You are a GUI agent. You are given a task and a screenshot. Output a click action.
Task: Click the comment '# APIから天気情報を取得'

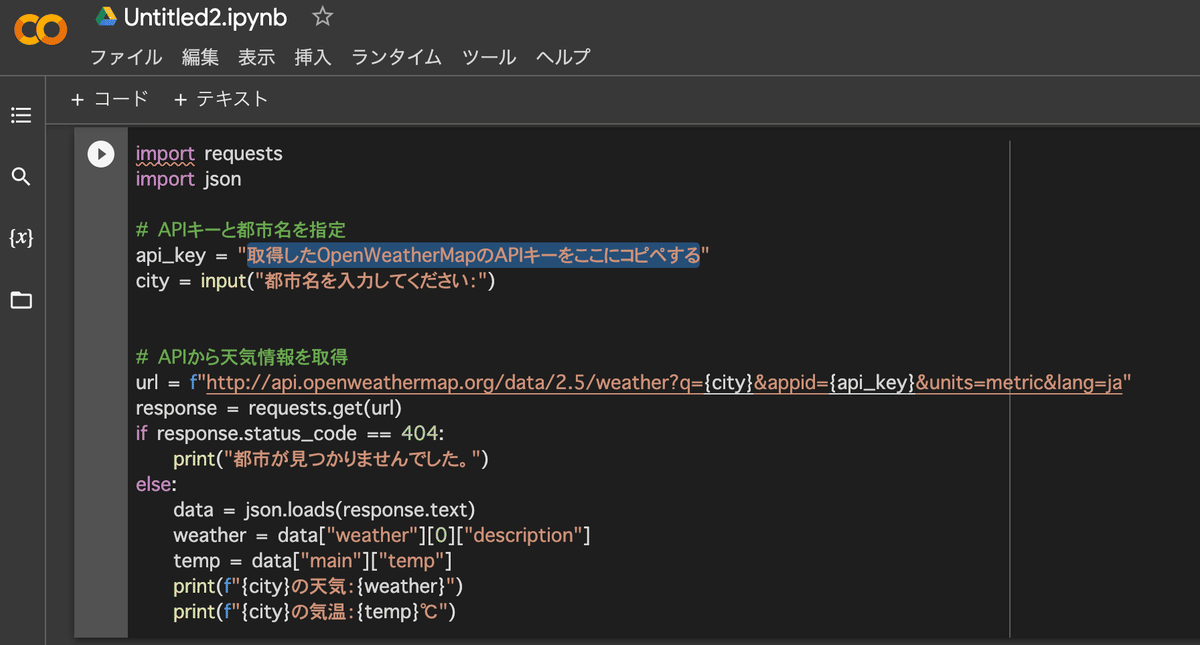pyautogui.click(x=242, y=357)
